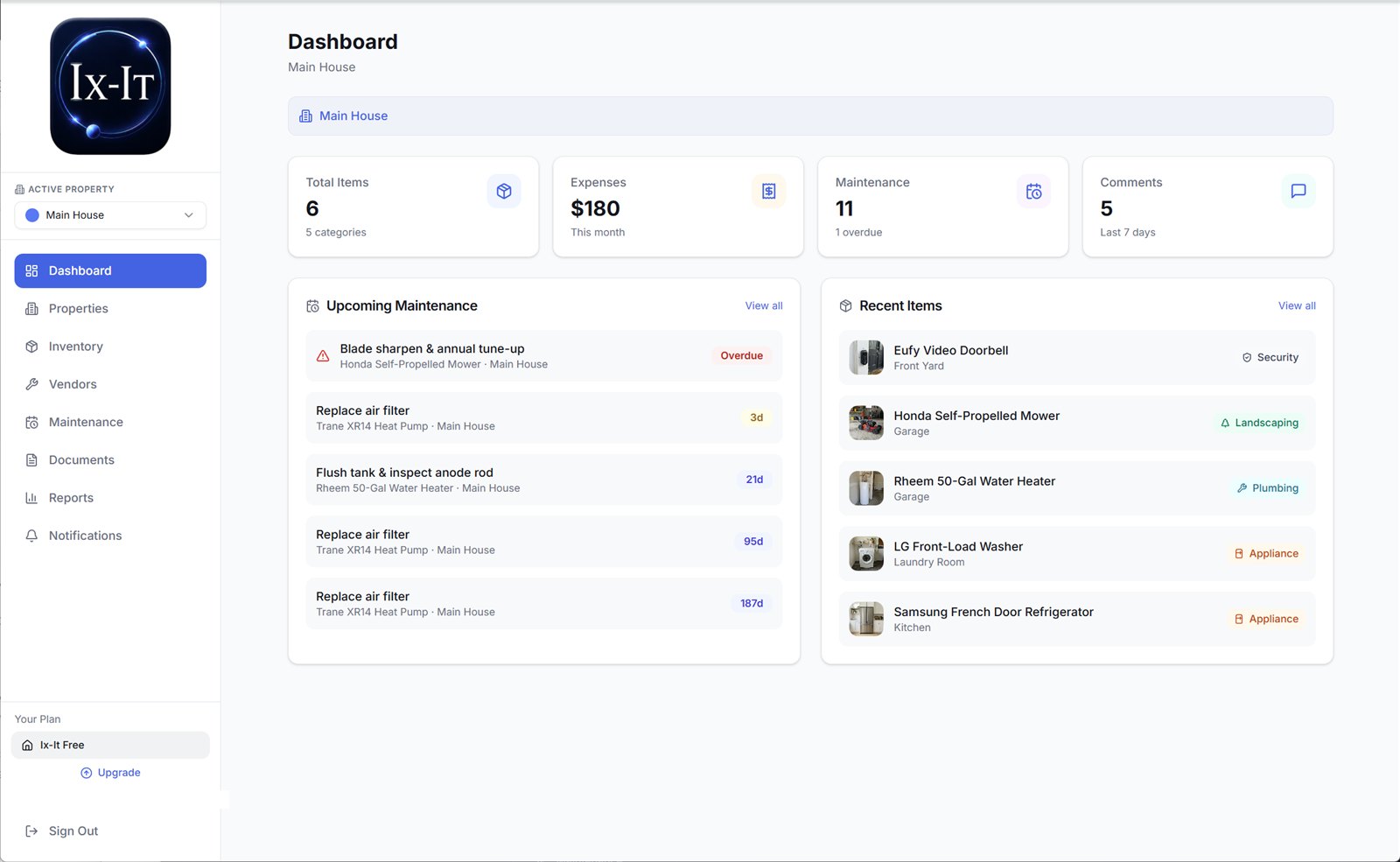Click the Appliance tag on Samsung Refrigerator
Viewport: 1400px width, 862px height.
1266,620
